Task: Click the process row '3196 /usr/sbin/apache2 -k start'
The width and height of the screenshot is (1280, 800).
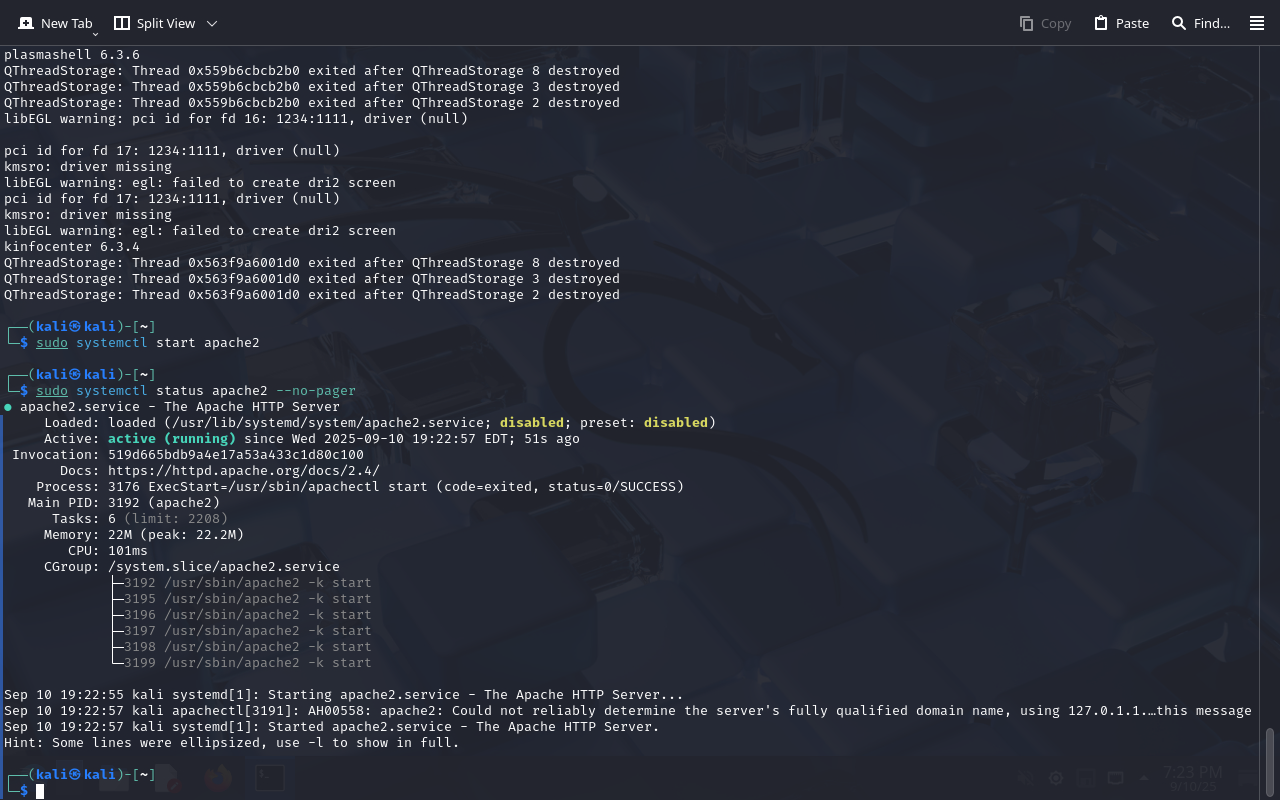Action: pos(247,615)
